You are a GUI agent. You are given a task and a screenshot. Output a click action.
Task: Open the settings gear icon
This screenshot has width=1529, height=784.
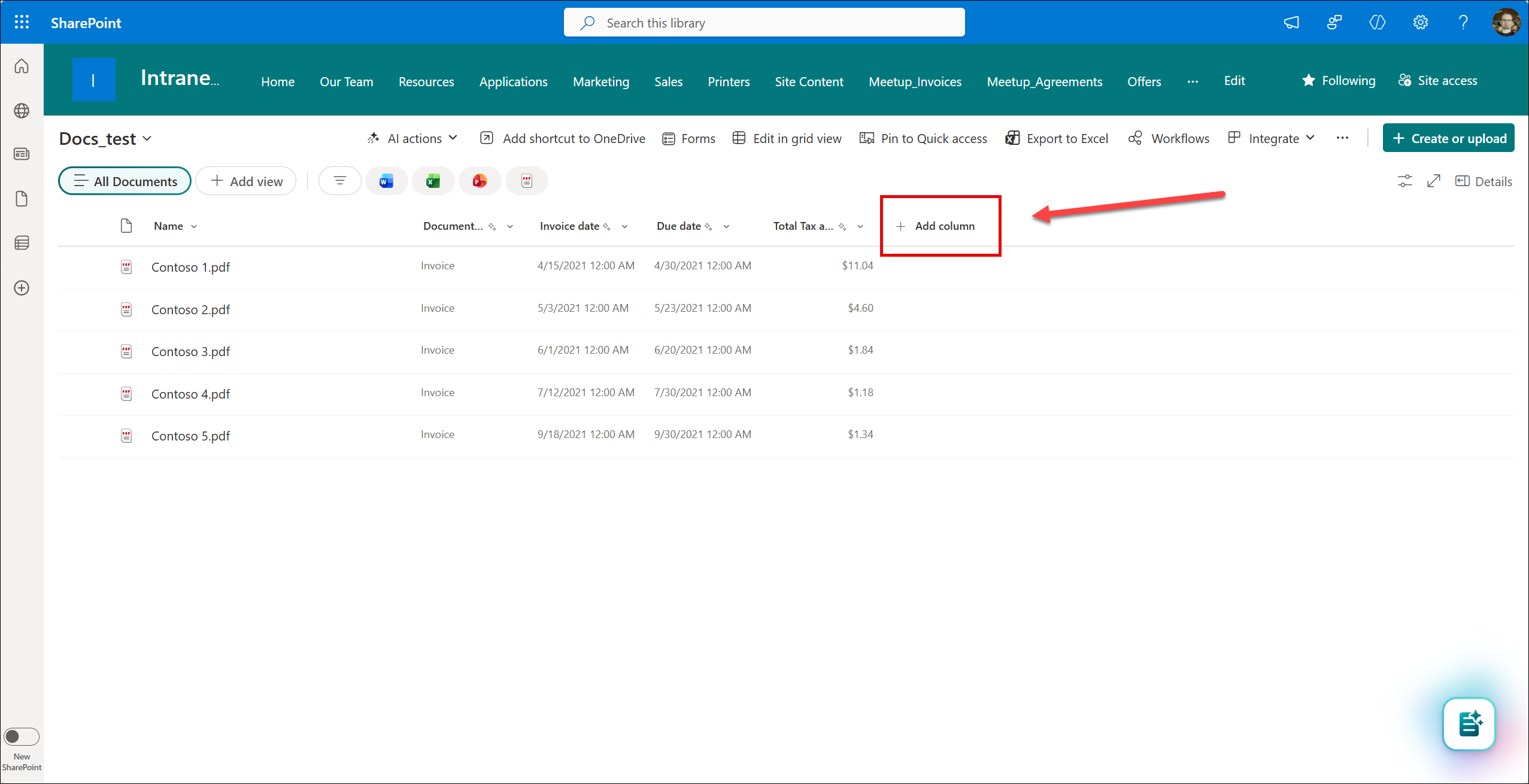(x=1420, y=23)
